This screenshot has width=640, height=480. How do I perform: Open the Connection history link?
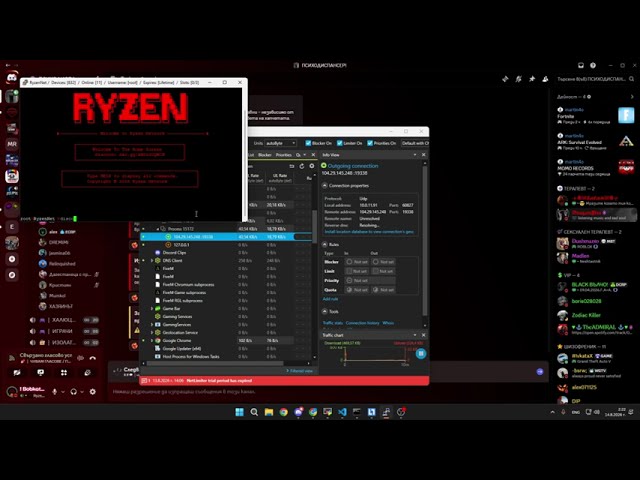[x=362, y=323]
